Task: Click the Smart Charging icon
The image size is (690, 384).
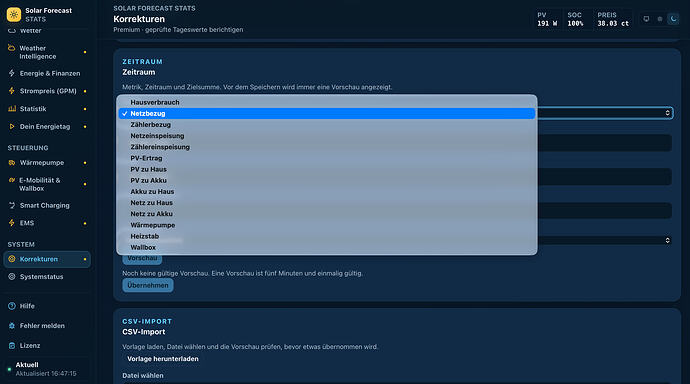Action: pos(12,205)
